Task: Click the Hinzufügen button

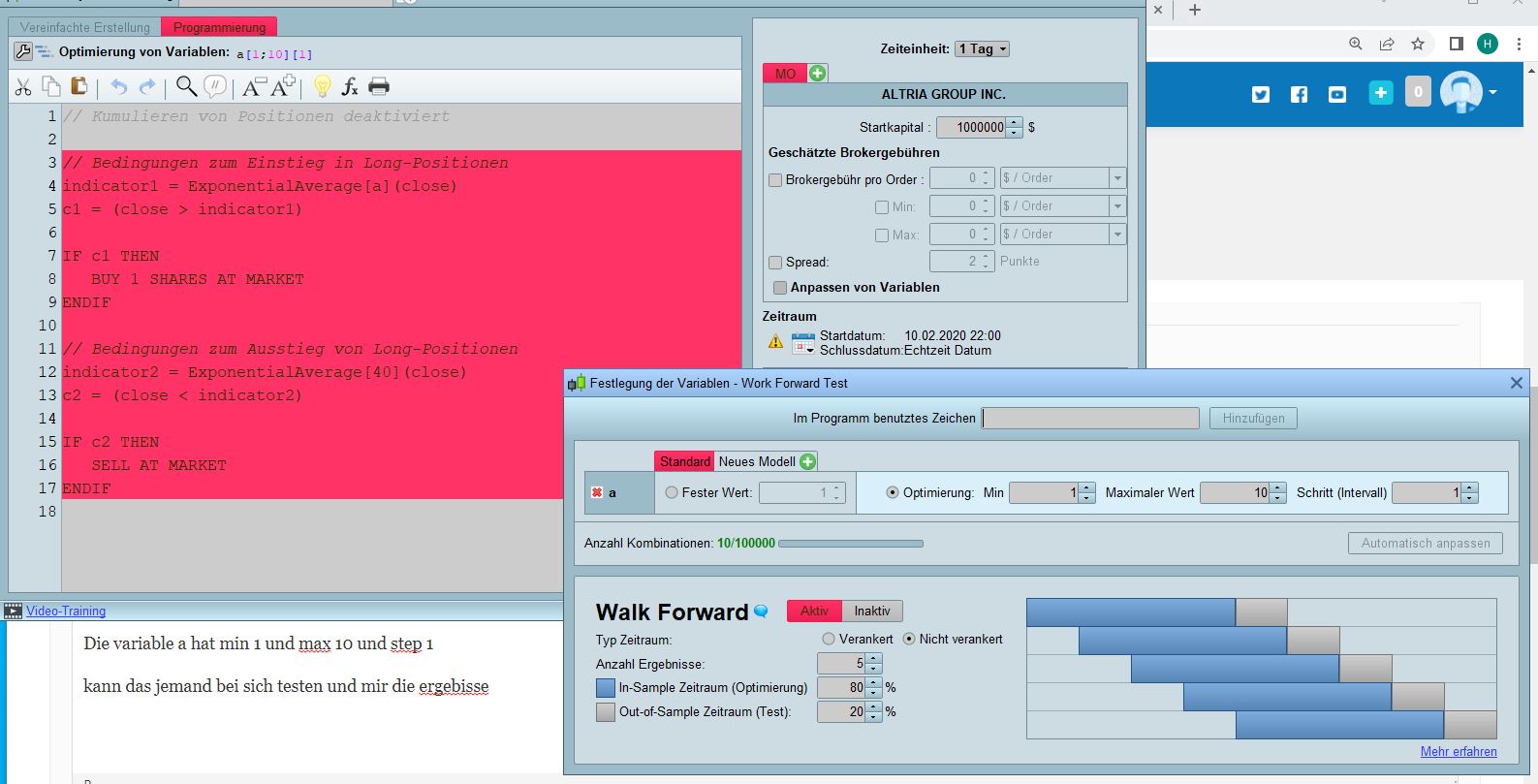Action: pos(1253,418)
